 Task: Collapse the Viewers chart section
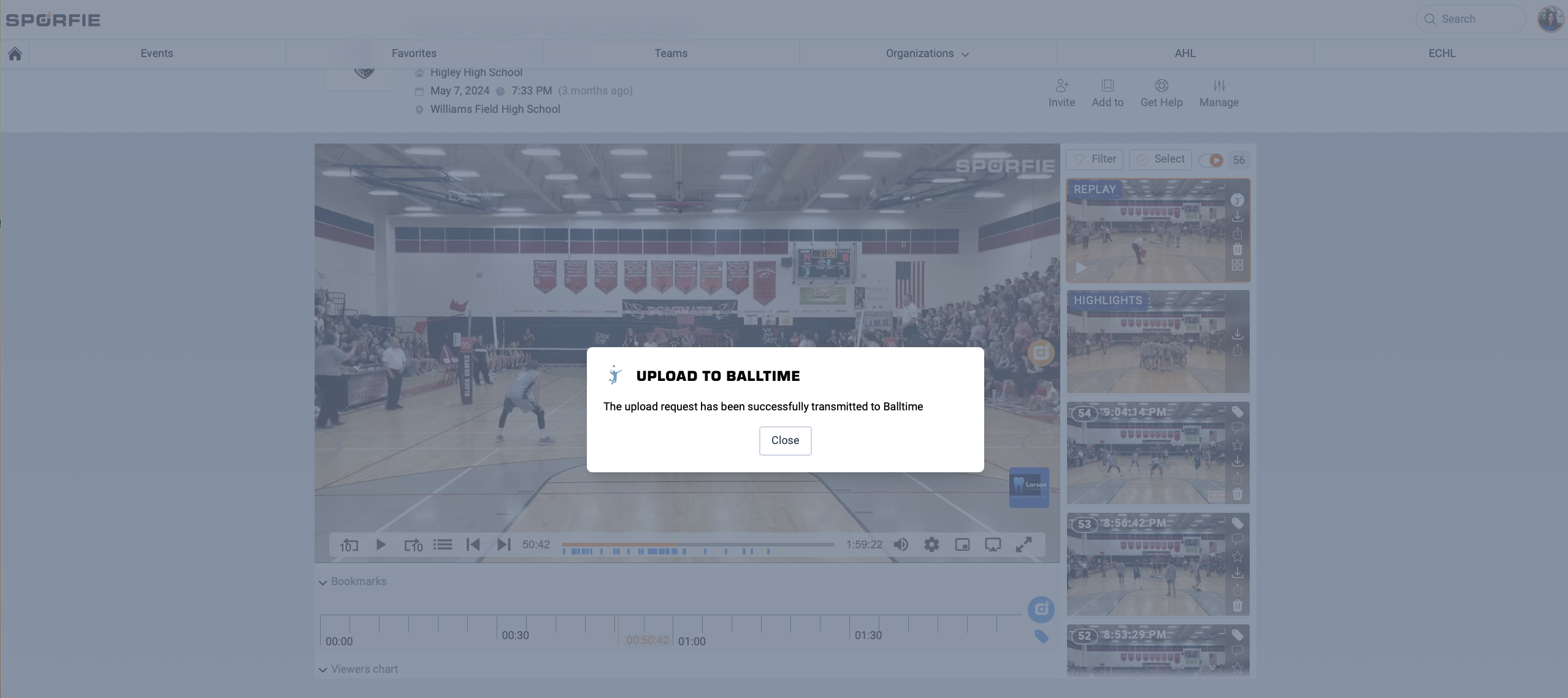pos(323,670)
